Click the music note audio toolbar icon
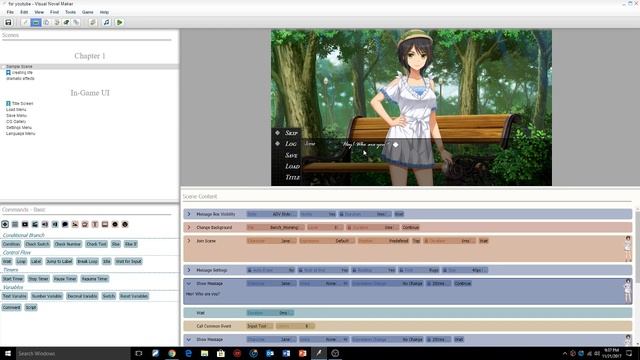This screenshot has height=360, width=640. (106, 22)
